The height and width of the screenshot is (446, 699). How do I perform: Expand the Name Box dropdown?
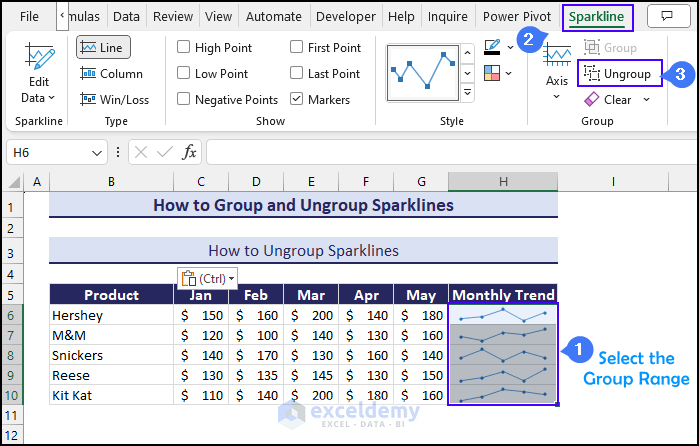click(x=97, y=153)
